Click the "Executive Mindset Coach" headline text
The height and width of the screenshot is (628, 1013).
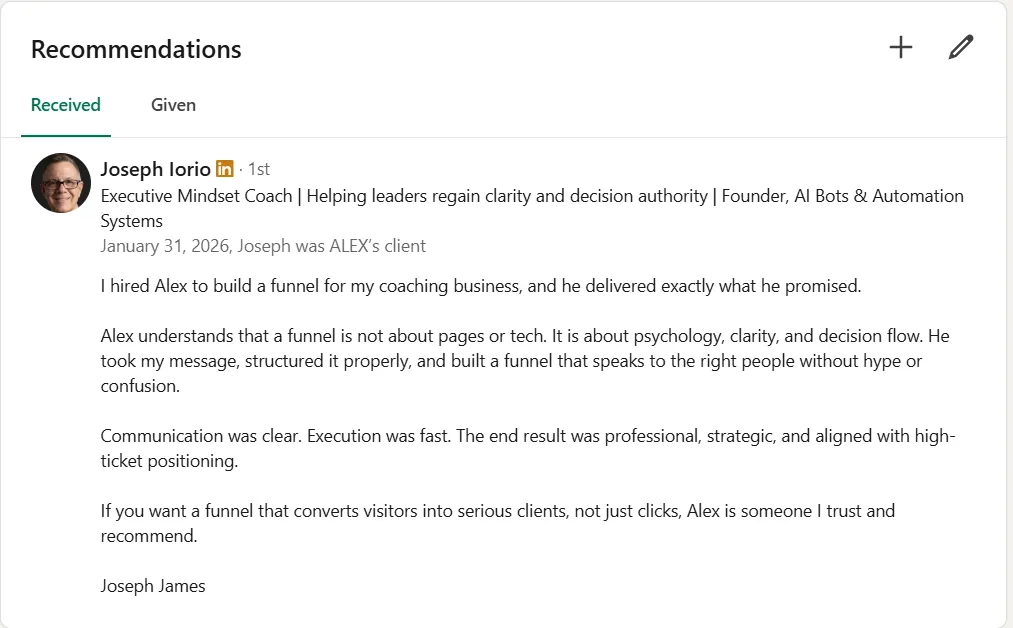tap(197, 196)
